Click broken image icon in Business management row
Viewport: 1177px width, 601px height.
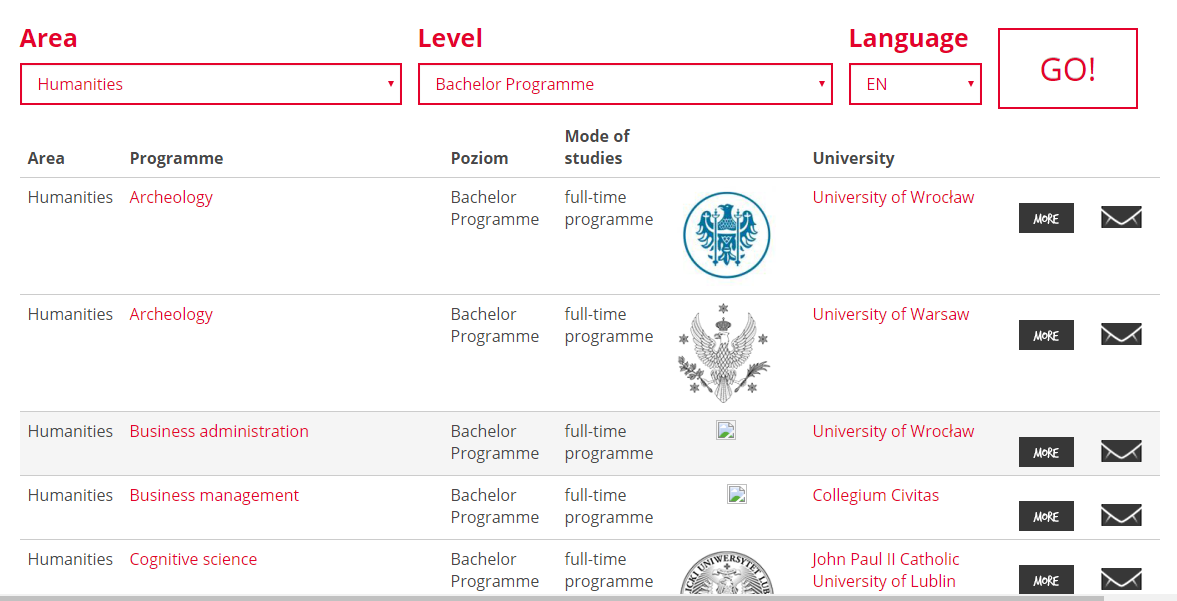coord(737,494)
